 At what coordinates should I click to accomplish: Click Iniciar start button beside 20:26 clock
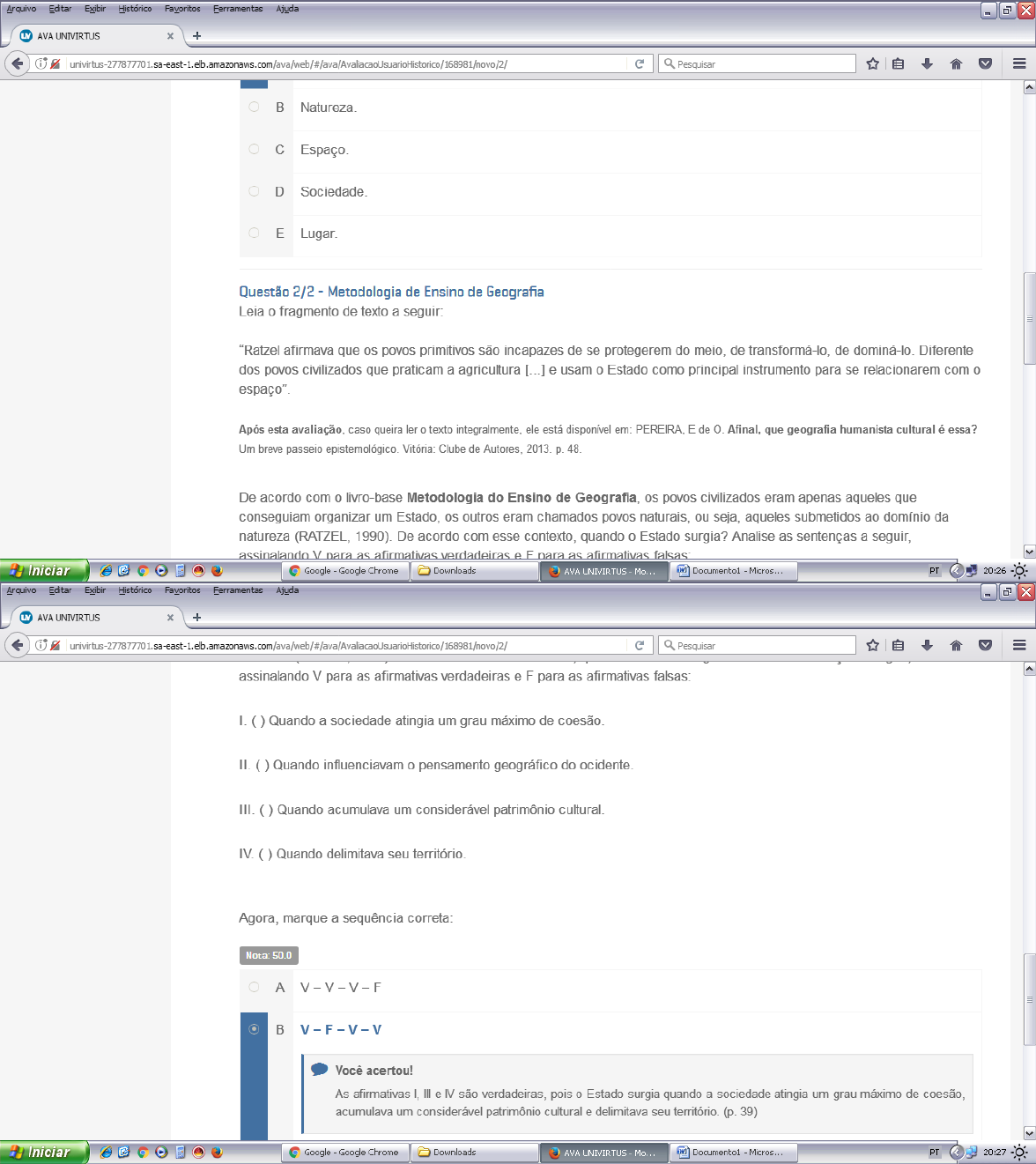coord(44,571)
